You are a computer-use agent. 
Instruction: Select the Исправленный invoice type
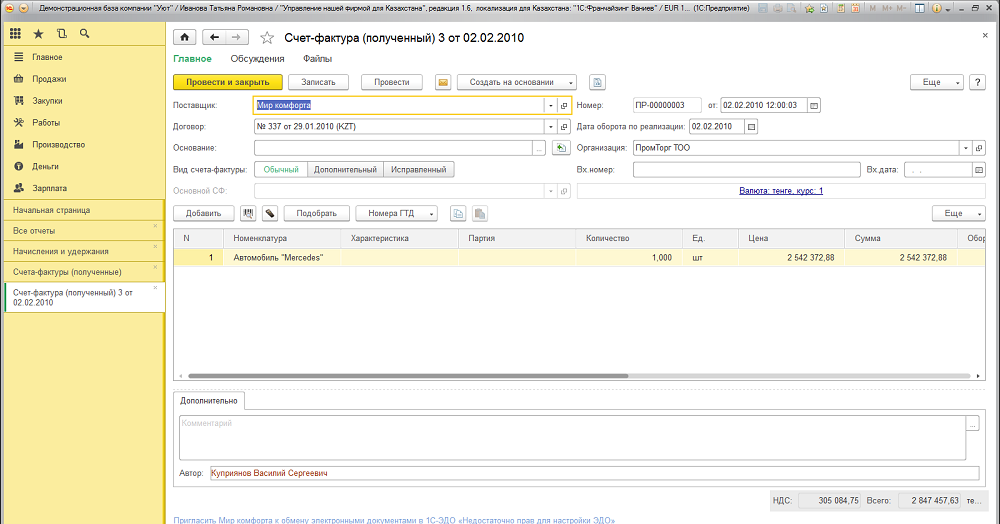click(x=418, y=170)
